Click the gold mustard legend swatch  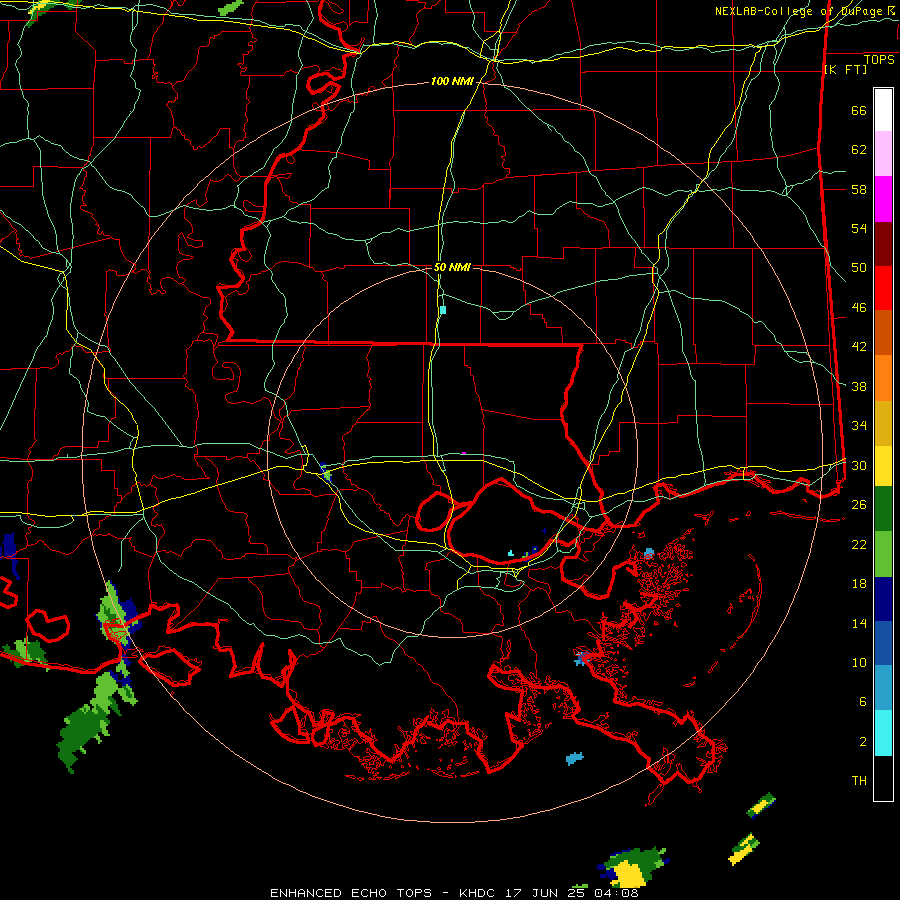click(883, 423)
